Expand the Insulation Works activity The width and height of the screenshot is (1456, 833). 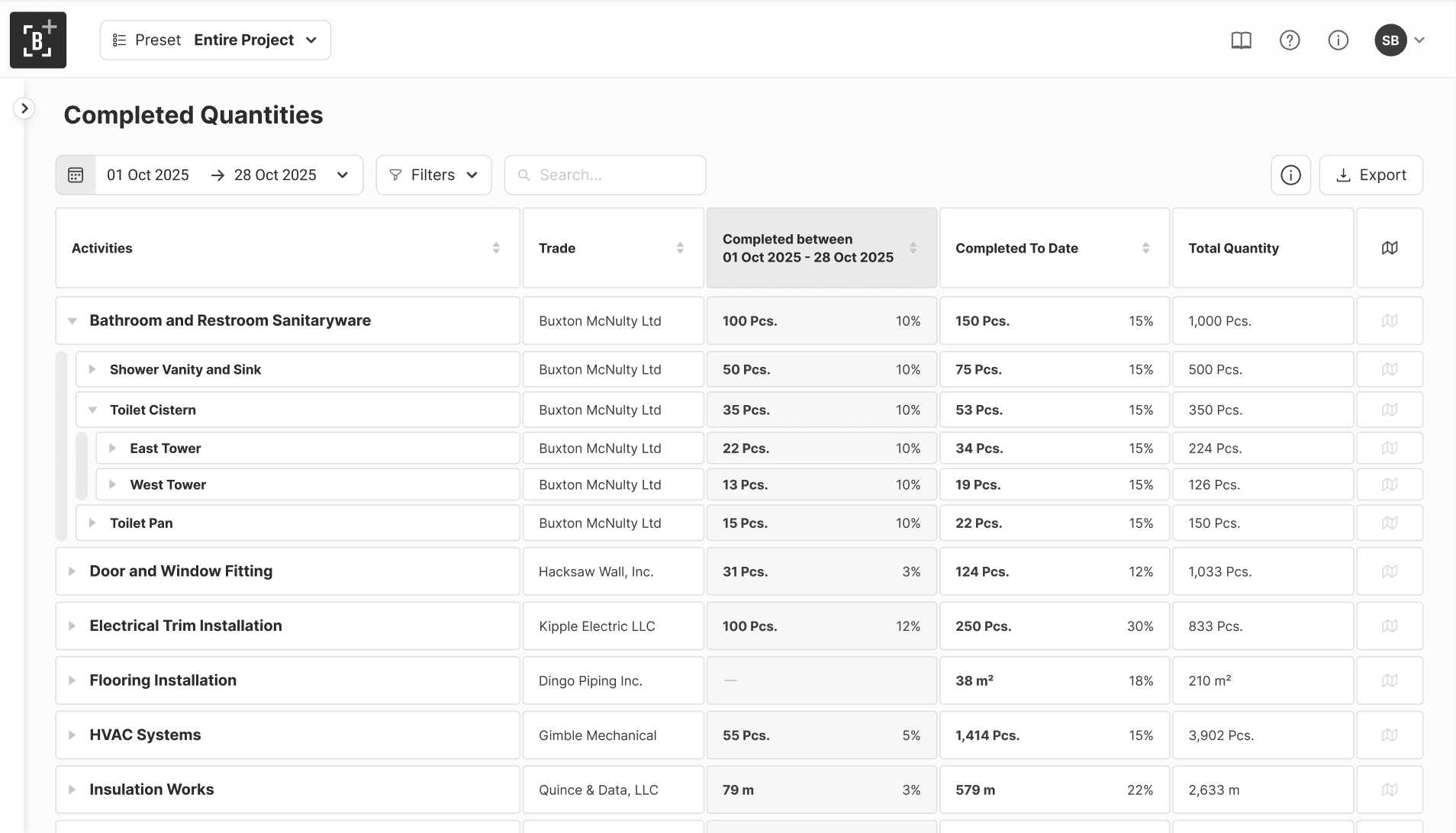pyautogui.click(x=72, y=790)
